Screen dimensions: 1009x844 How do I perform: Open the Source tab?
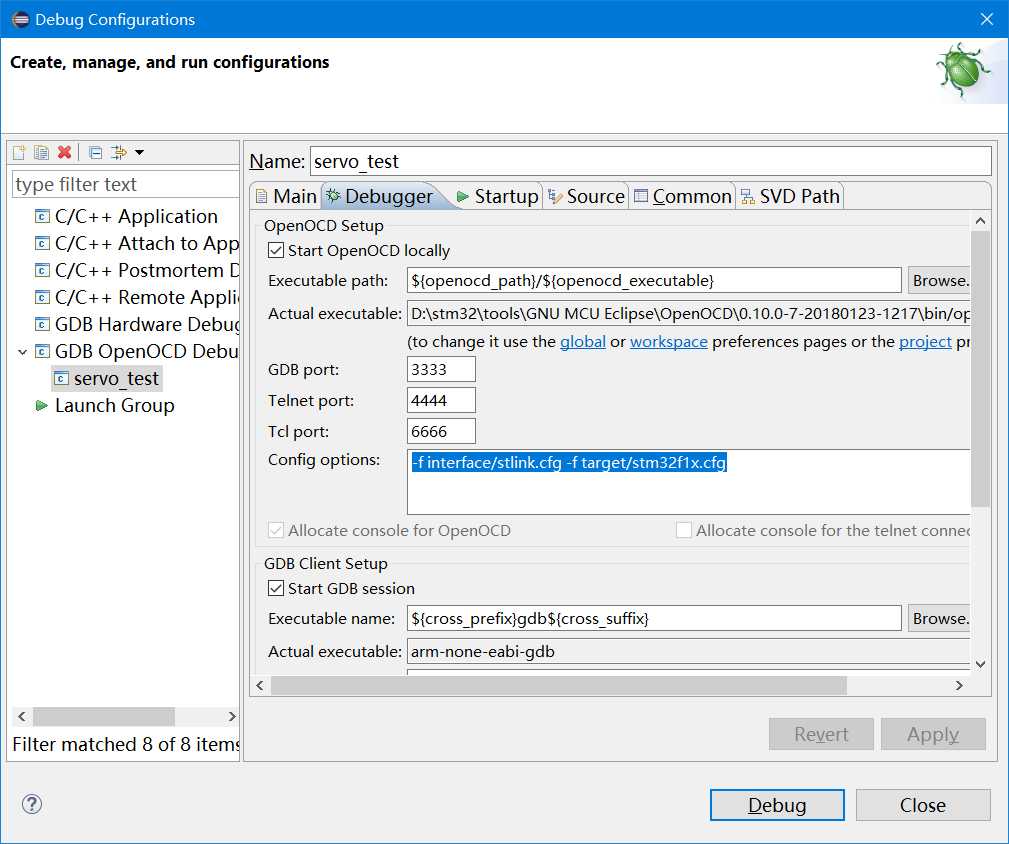point(586,196)
